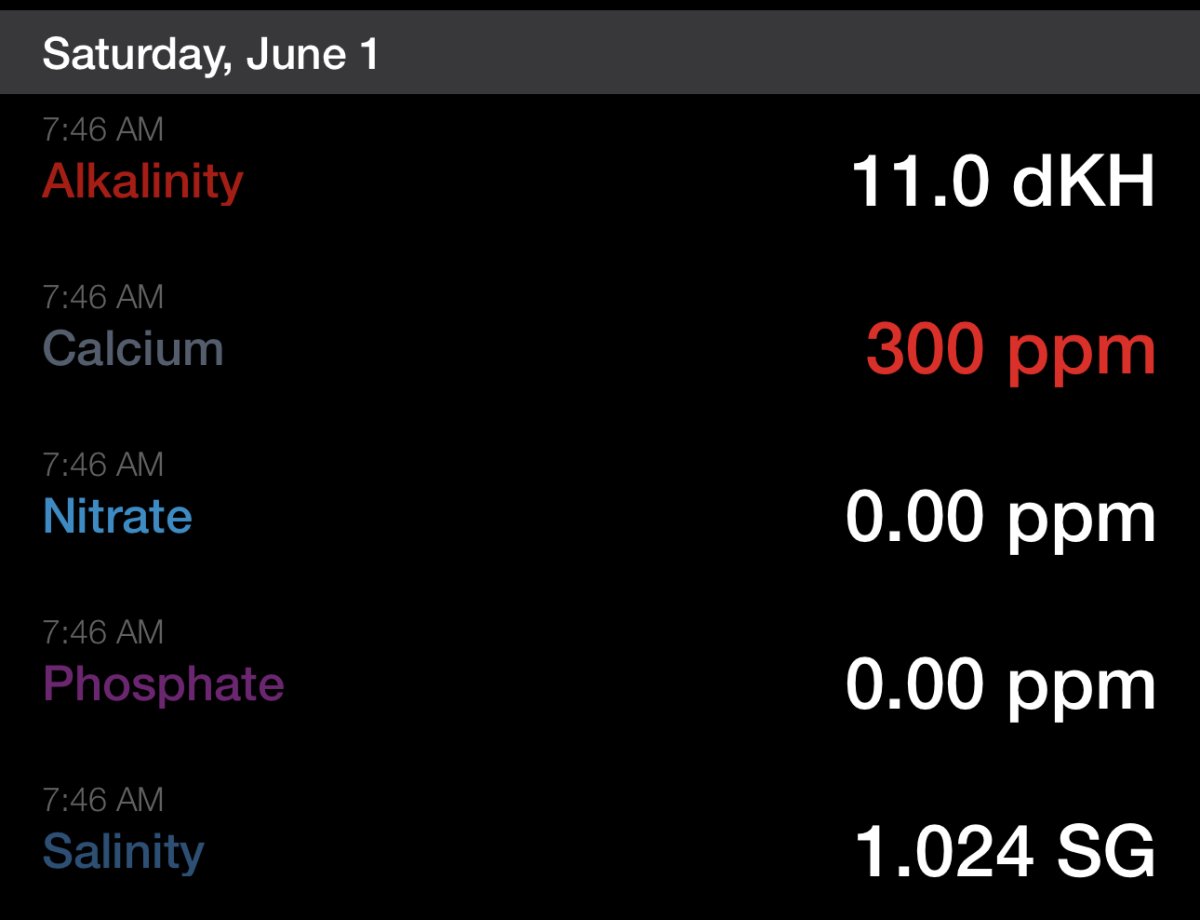Open the Nitrate parameter label

point(117,517)
